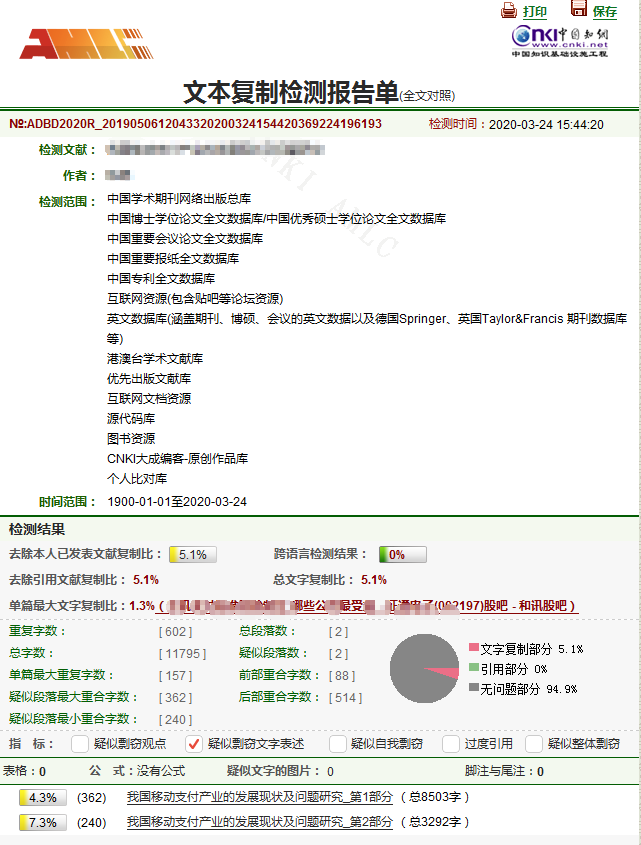This screenshot has width=641, height=845.
Task: Click the printer icon at top
Action: click(x=508, y=10)
